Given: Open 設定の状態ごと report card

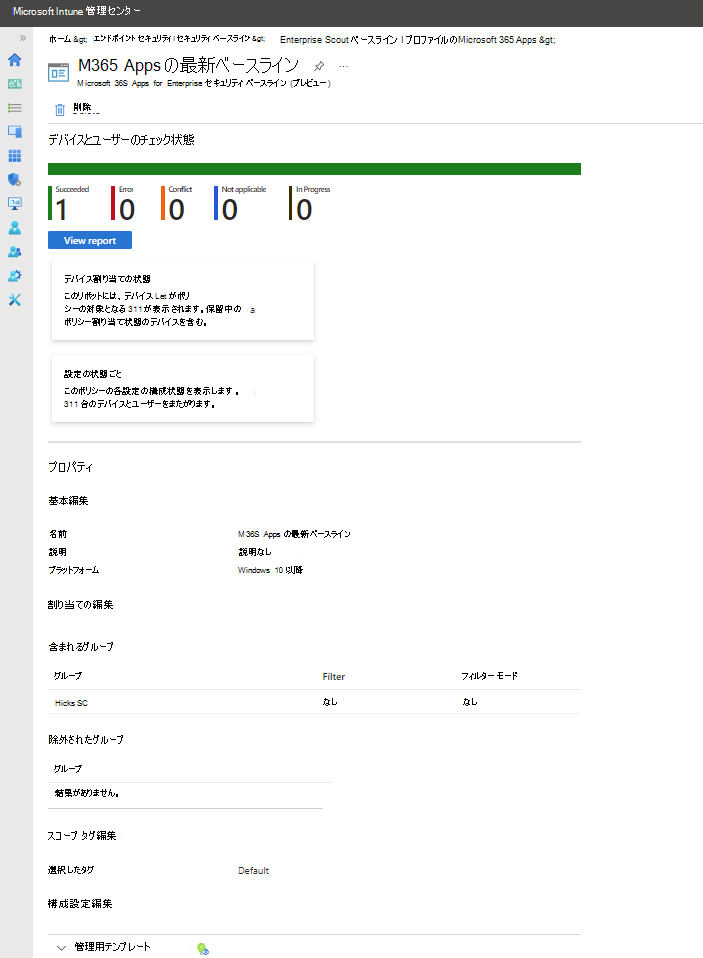Looking at the screenshot, I should pyautogui.click(x=183, y=389).
